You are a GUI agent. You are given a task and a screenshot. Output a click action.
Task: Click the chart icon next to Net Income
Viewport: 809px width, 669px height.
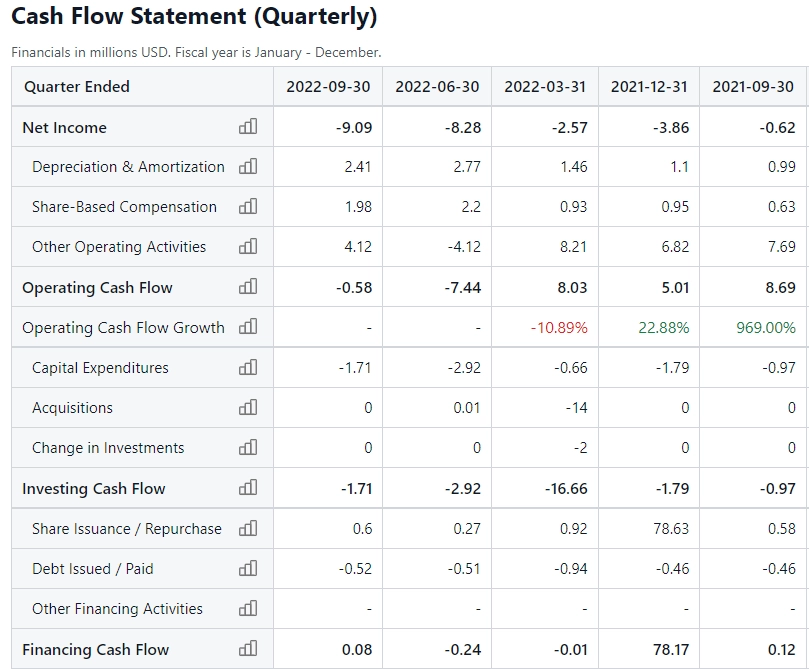click(x=248, y=127)
